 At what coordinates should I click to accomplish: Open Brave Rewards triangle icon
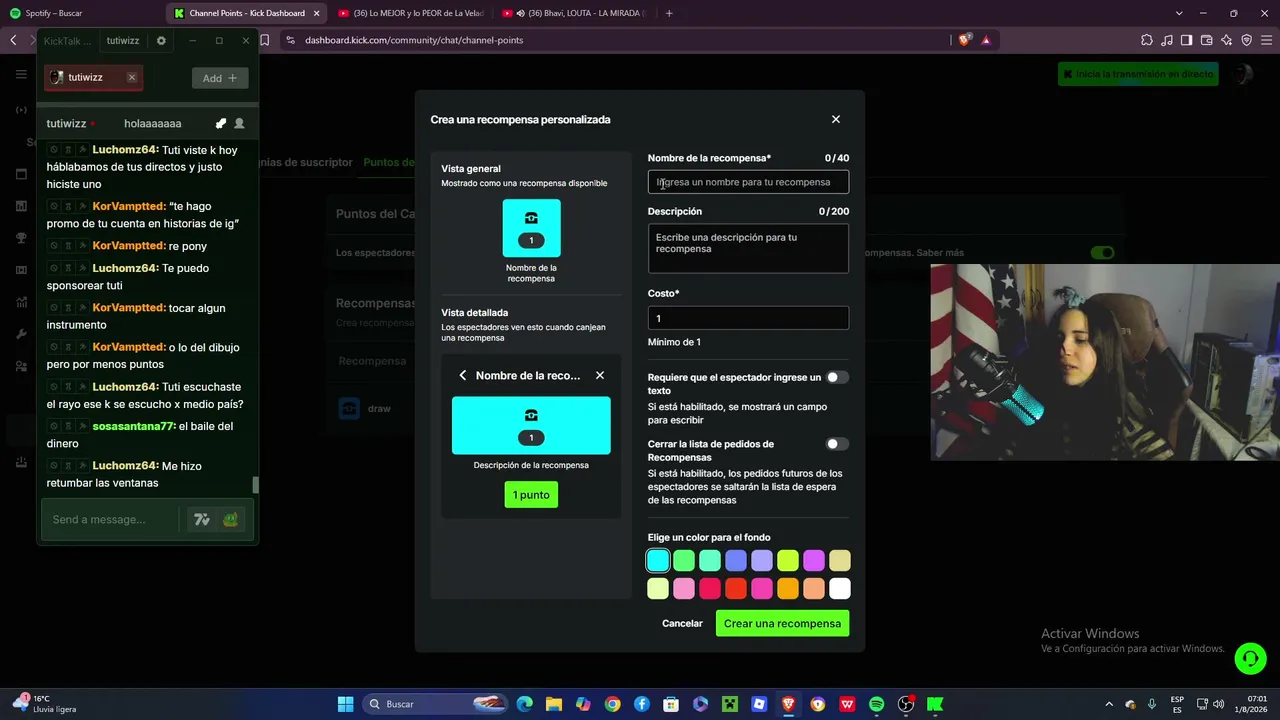pyautogui.click(x=986, y=40)
